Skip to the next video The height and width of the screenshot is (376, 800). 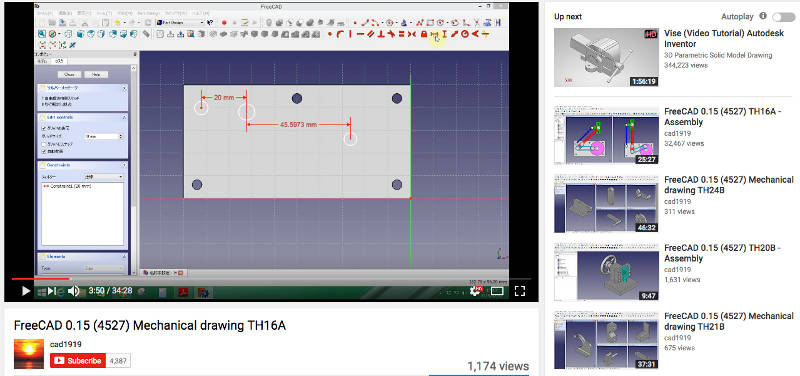click(52, 291)
